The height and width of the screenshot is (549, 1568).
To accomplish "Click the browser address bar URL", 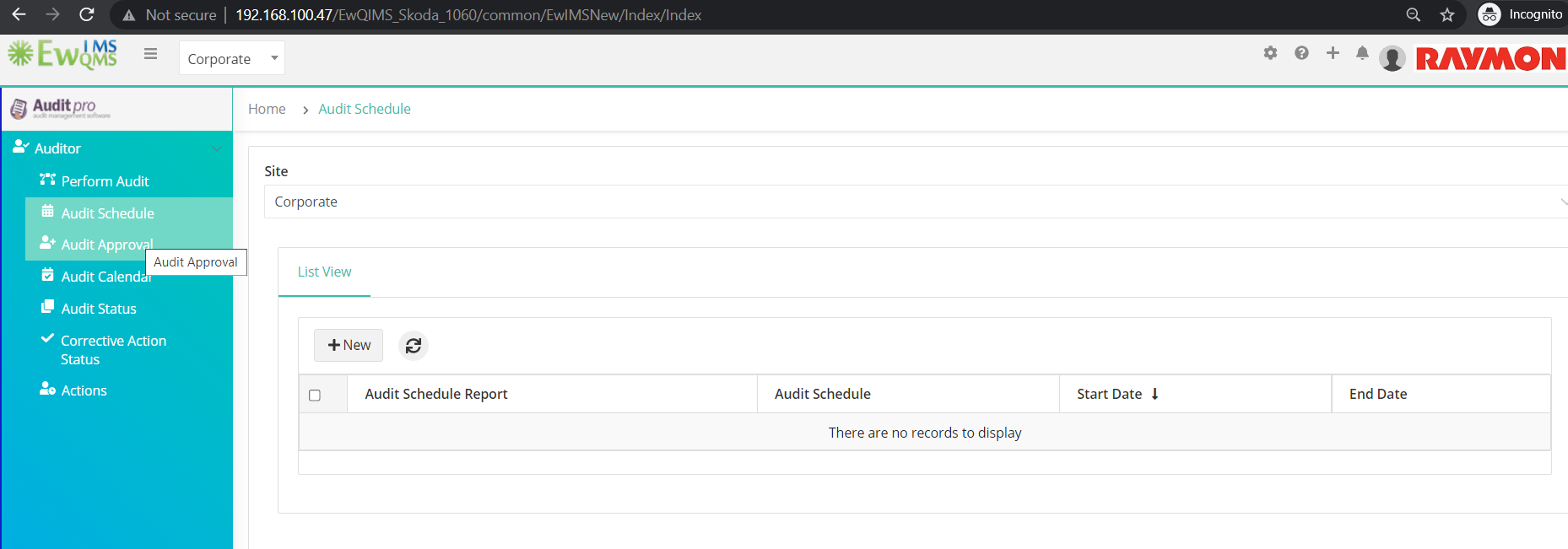I will (468, 15).
